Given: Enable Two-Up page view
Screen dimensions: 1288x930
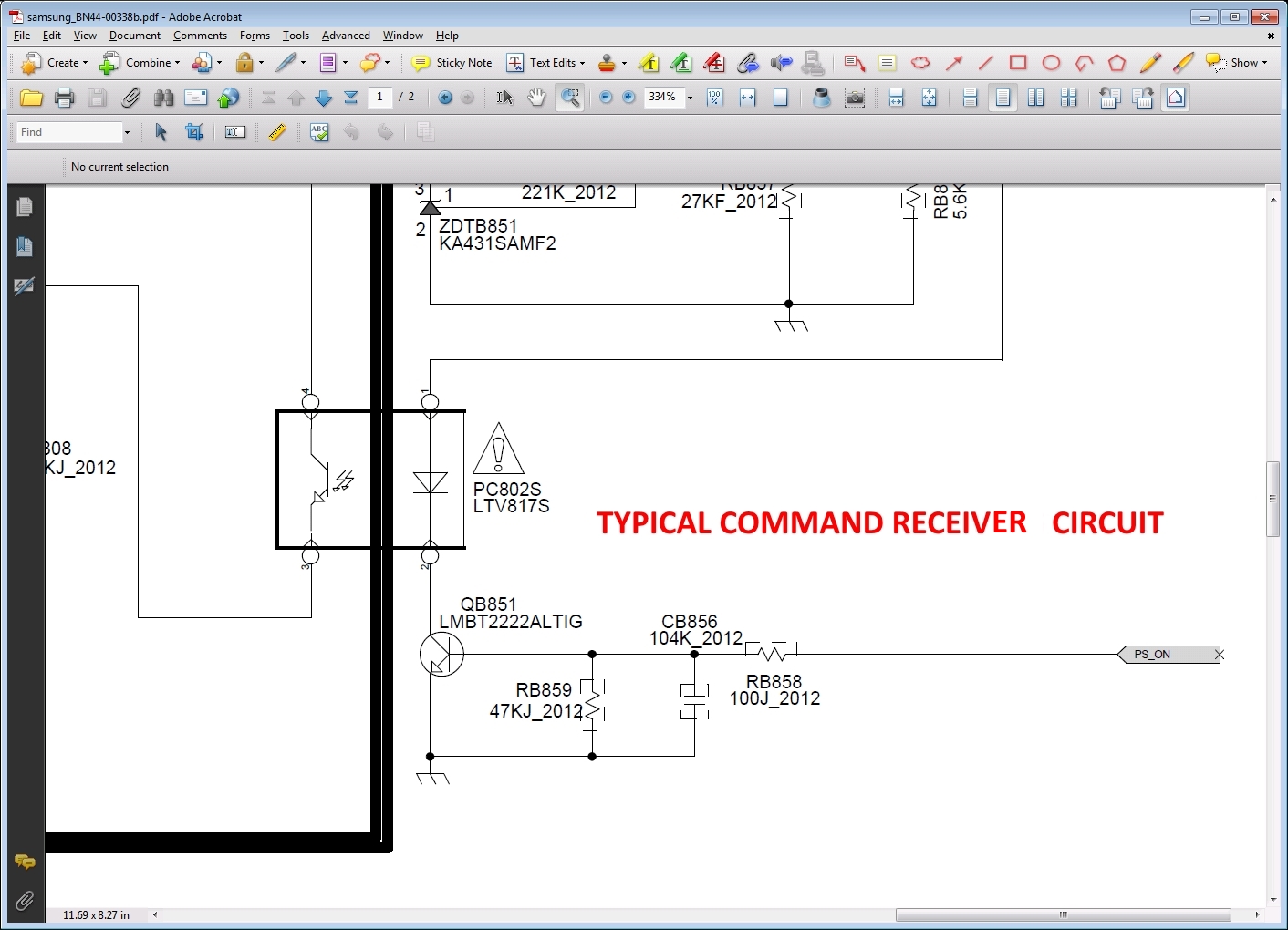Looking at the screenshot, I should pyautogui.click(x=1036, y=98).
